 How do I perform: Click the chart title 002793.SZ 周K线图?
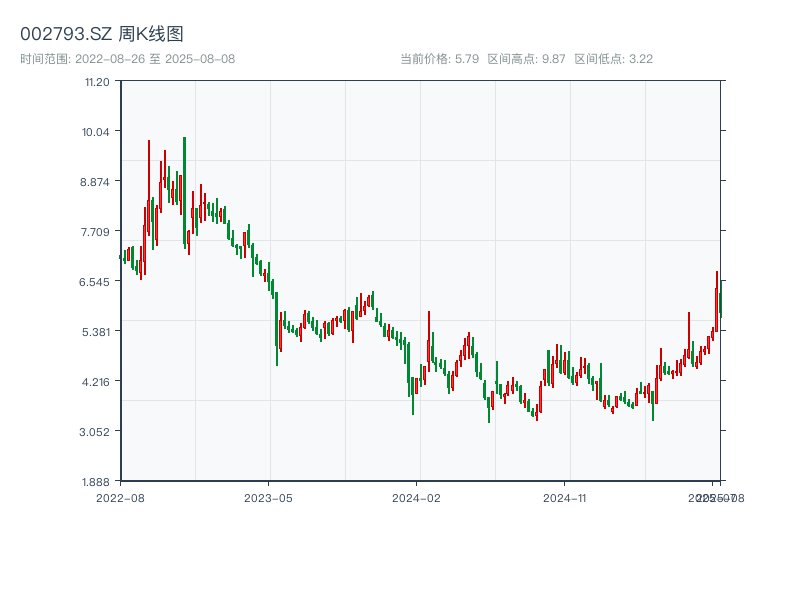click(x=102, y=34)
